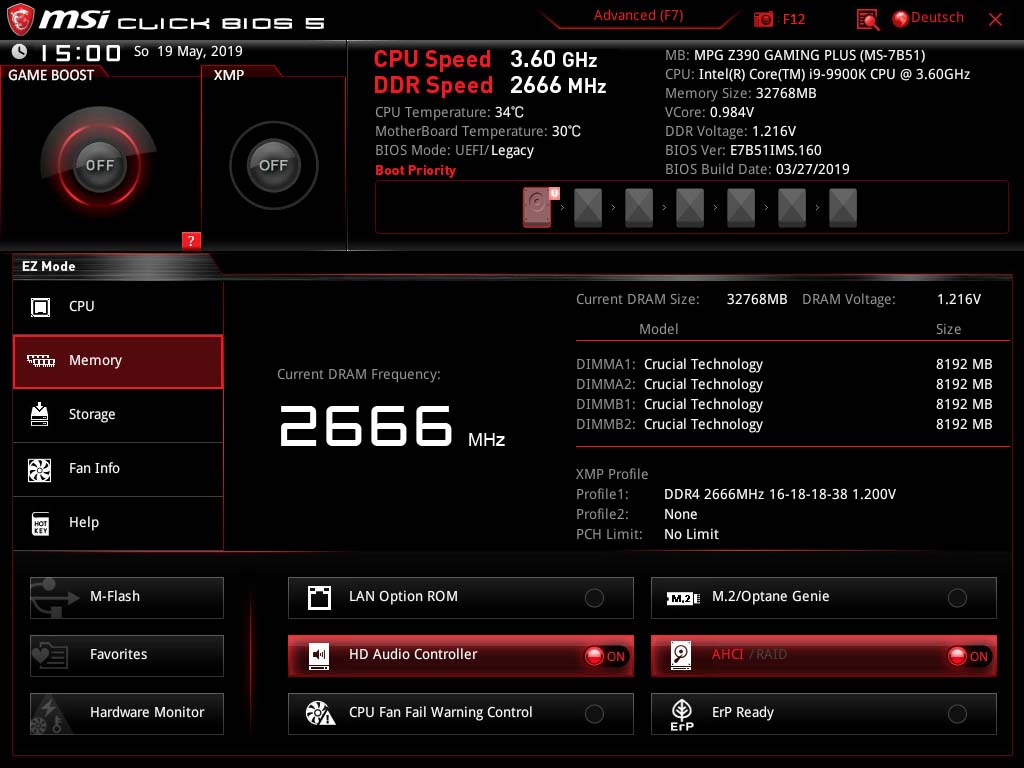1024x768 pixels.
Task: Take a screenshot via camera icon
Action: point(763,19)
